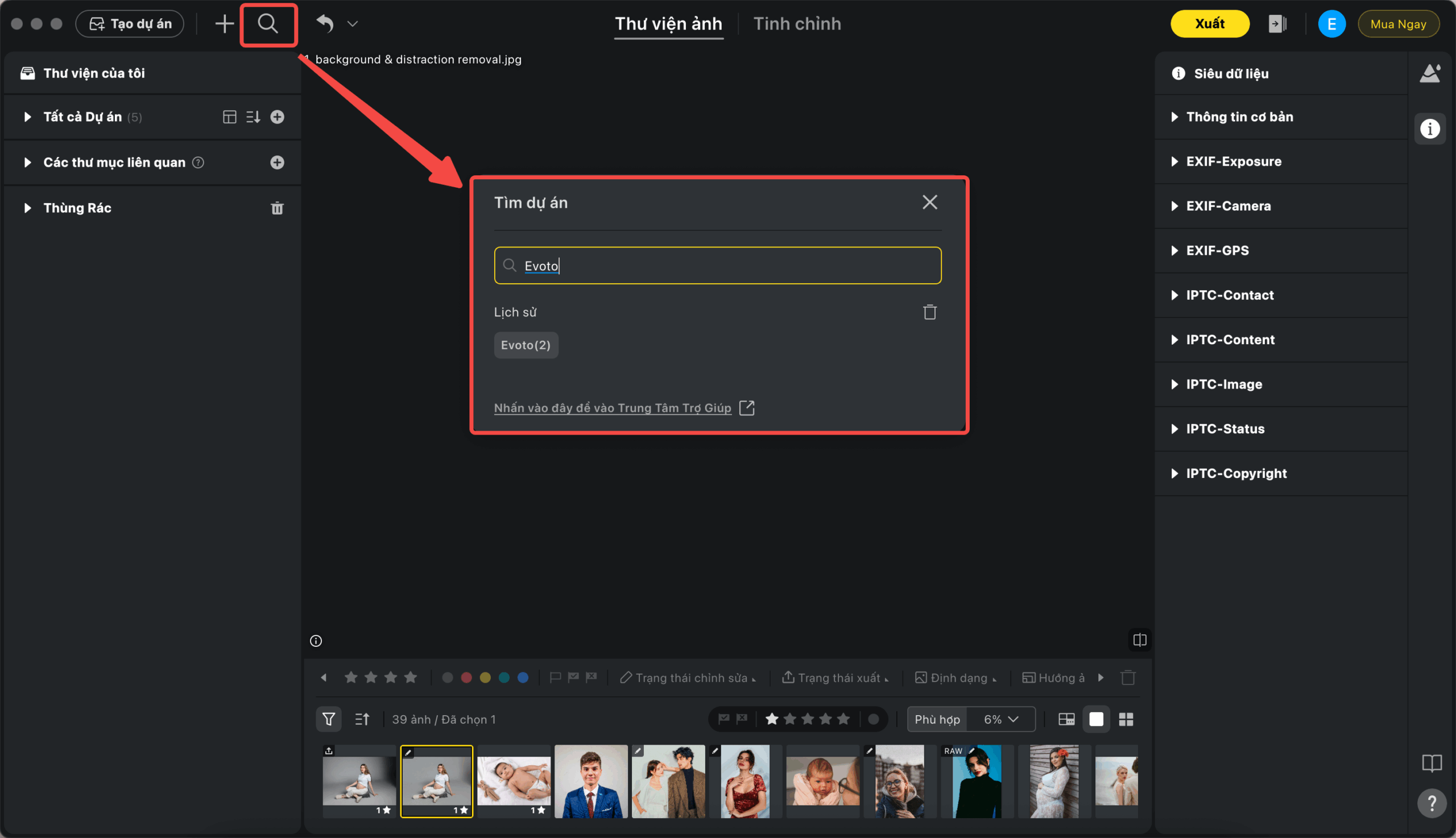This screenshot has height=838, width=1456.
Task: Click the round help question button
Action: [x=1432, y=803]
